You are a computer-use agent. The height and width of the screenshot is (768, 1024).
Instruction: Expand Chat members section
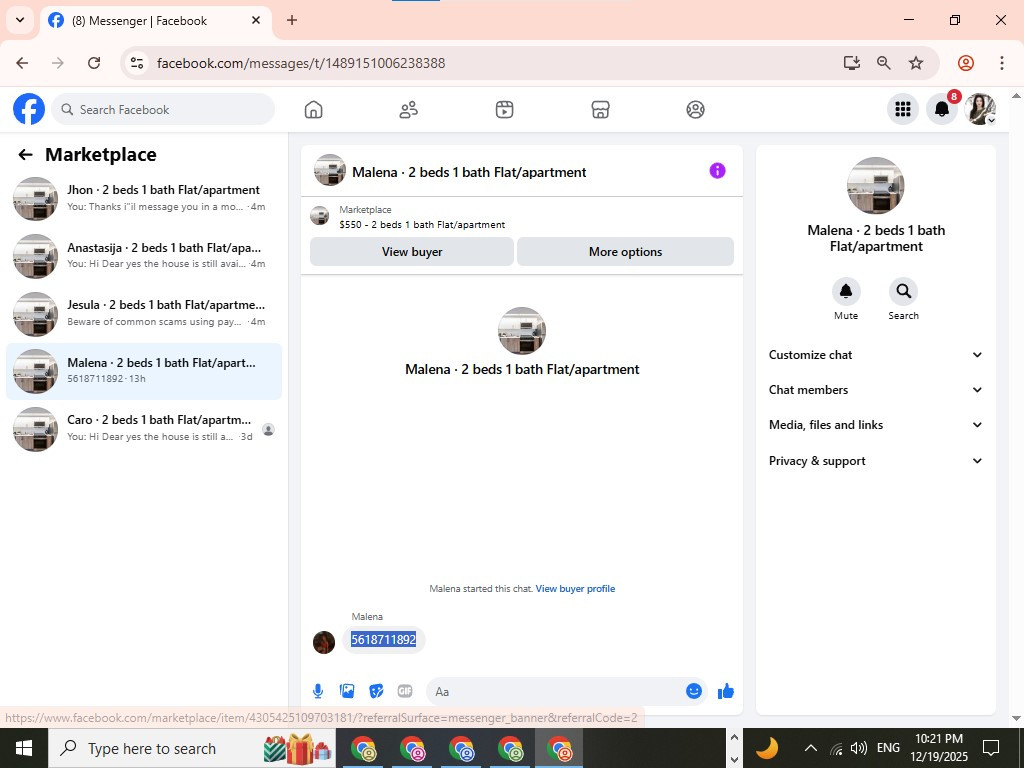[875, 390]
